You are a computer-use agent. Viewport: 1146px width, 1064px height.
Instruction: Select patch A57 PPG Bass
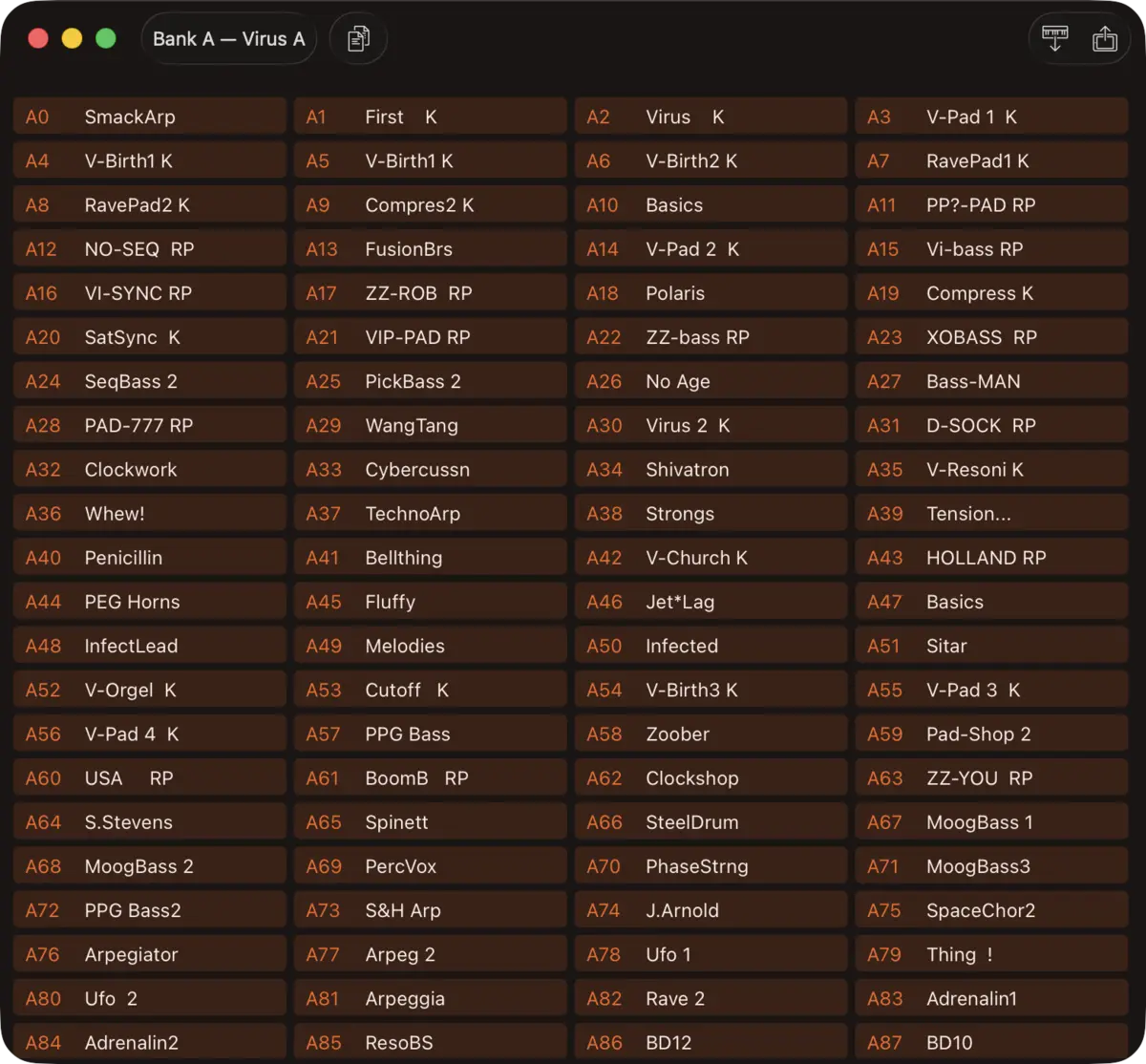(x=431, y=734)
